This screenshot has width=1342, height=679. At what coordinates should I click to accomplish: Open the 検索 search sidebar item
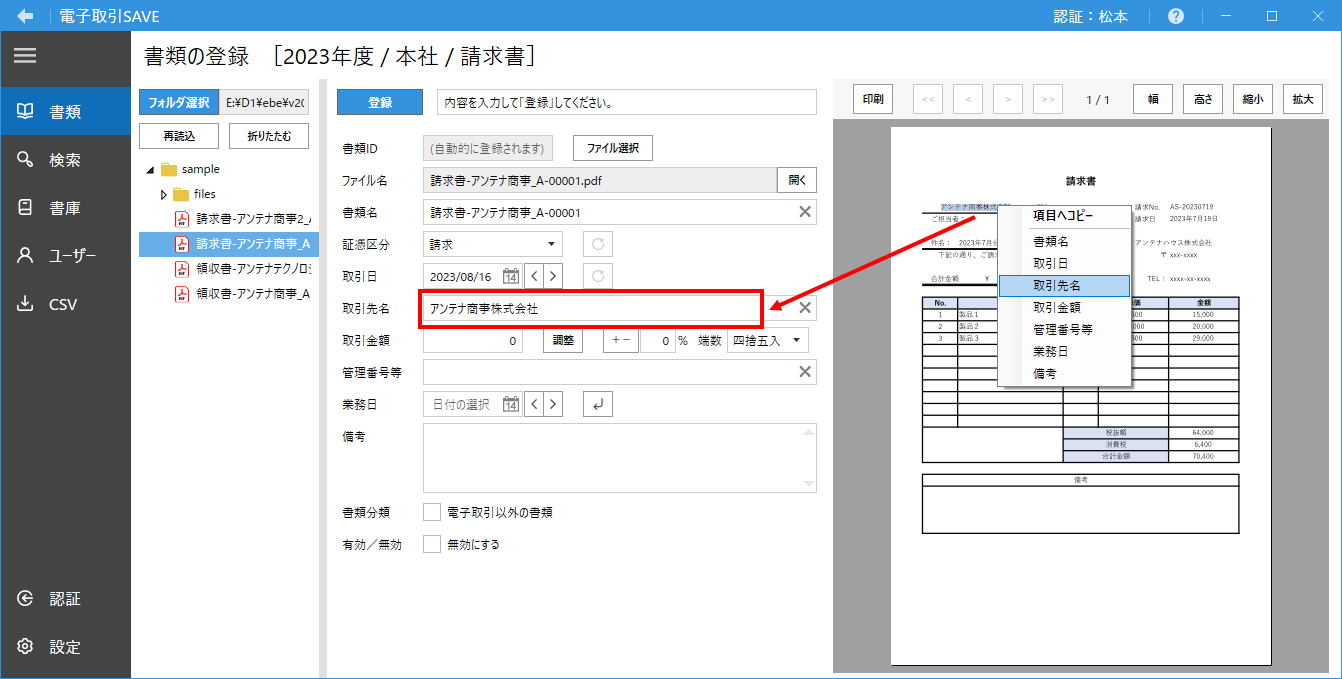(65, 160)
